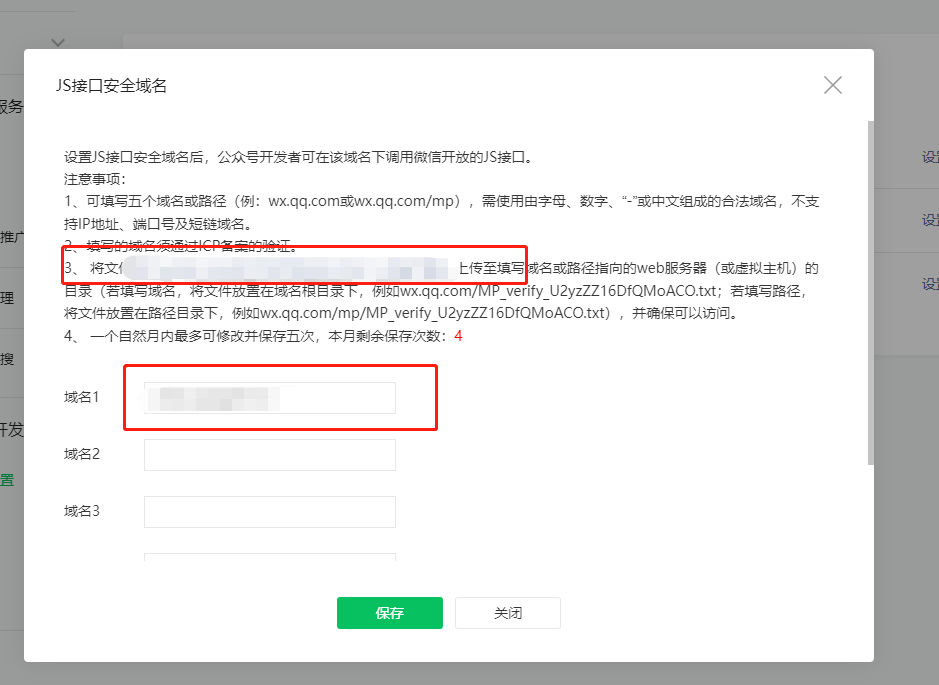This screenshot has width=939, height=685.
Task: Open the sidebar item ending in 理
Action: (8, 298)
